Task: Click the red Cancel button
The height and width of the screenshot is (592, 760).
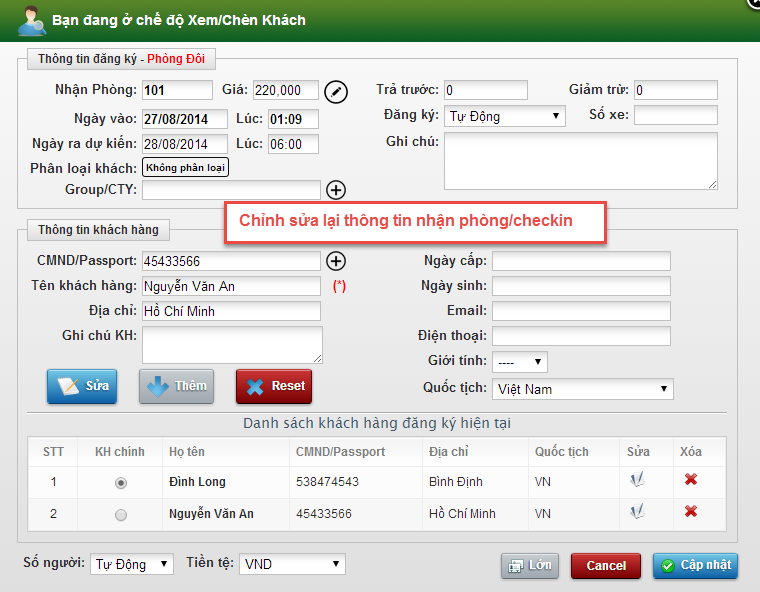Action: pos(606,566)
